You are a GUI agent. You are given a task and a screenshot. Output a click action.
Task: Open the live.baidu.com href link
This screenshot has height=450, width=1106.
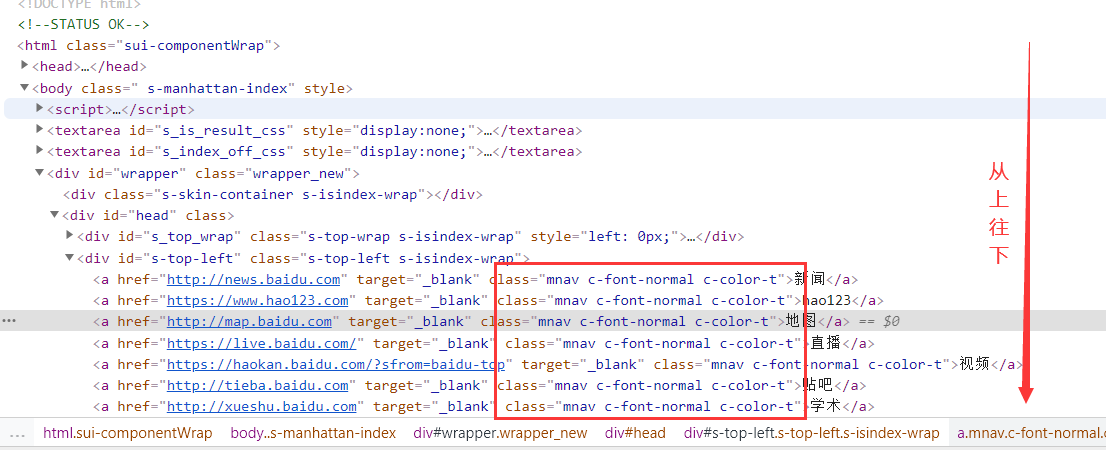(x=262, y=343)
